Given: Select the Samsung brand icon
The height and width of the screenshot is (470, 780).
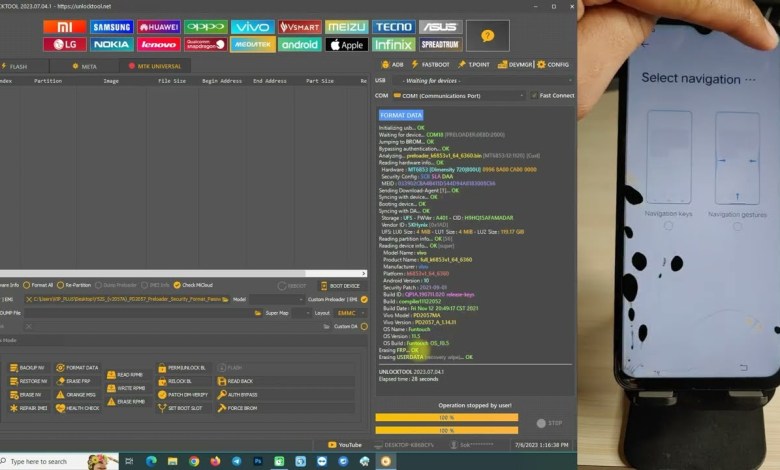Looking at the screenshot, I should (x=111, y=27).
